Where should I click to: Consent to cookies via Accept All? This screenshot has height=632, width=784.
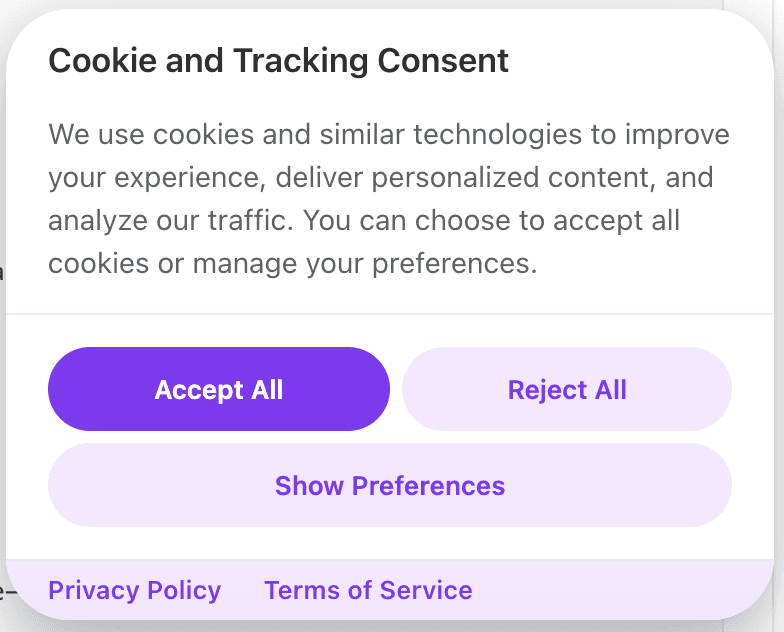pos(218,389)
